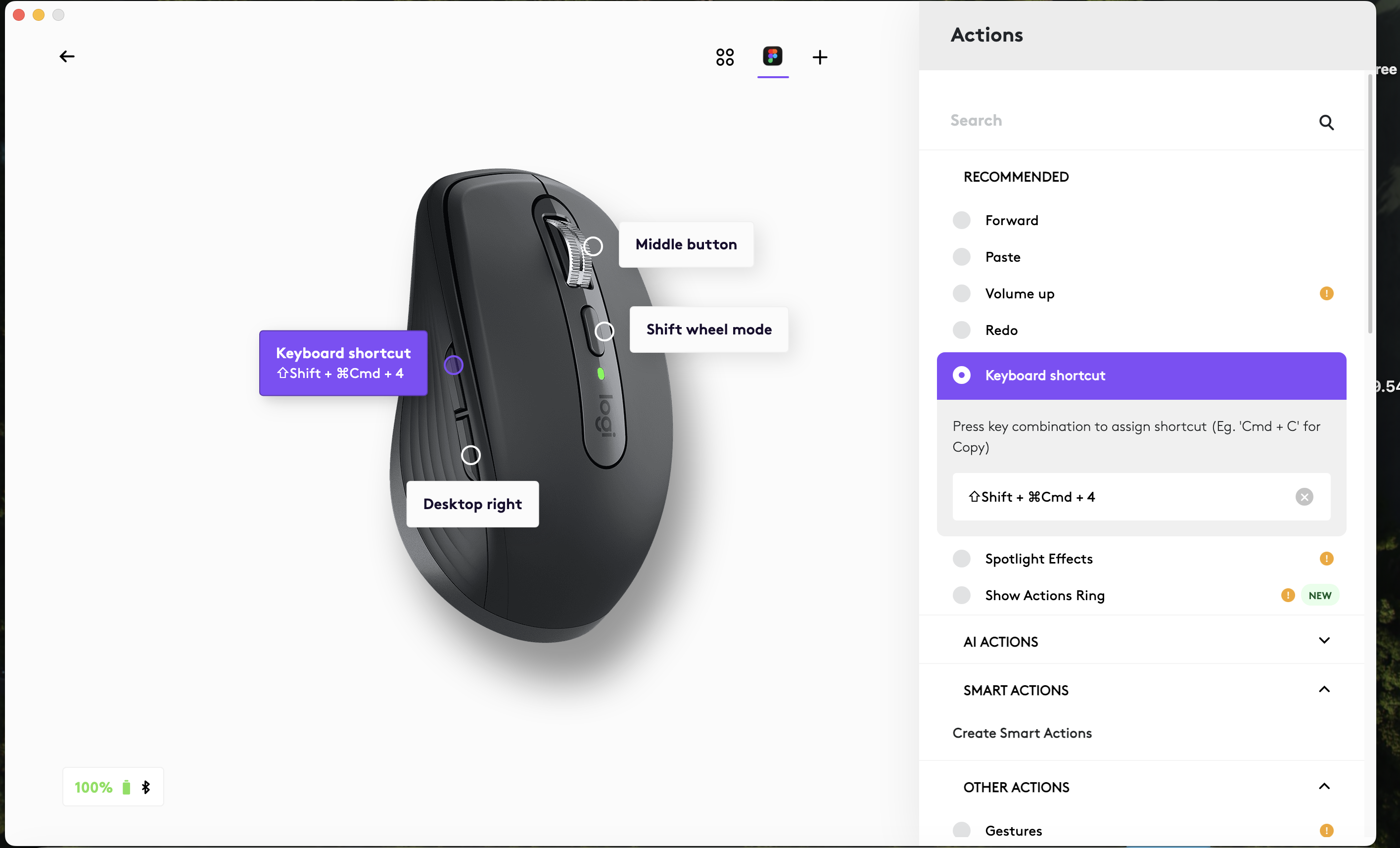Select the Middle button label
This screenshot has height=848, width=1400.
click(686, 244)
